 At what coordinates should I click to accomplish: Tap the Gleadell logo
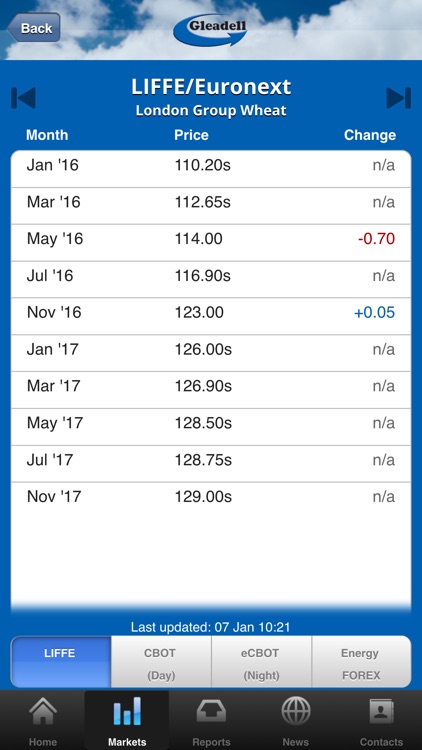click(210, 29)
